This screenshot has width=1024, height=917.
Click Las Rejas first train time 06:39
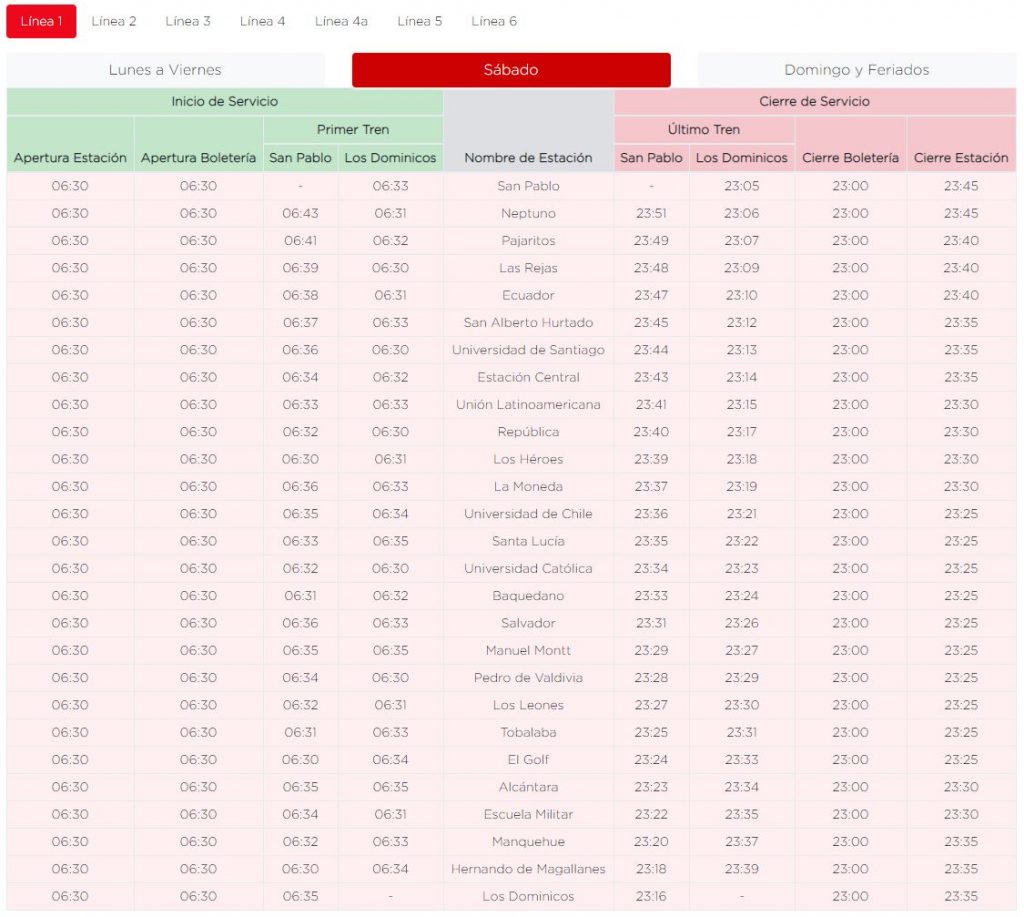(x=300, y=268)
